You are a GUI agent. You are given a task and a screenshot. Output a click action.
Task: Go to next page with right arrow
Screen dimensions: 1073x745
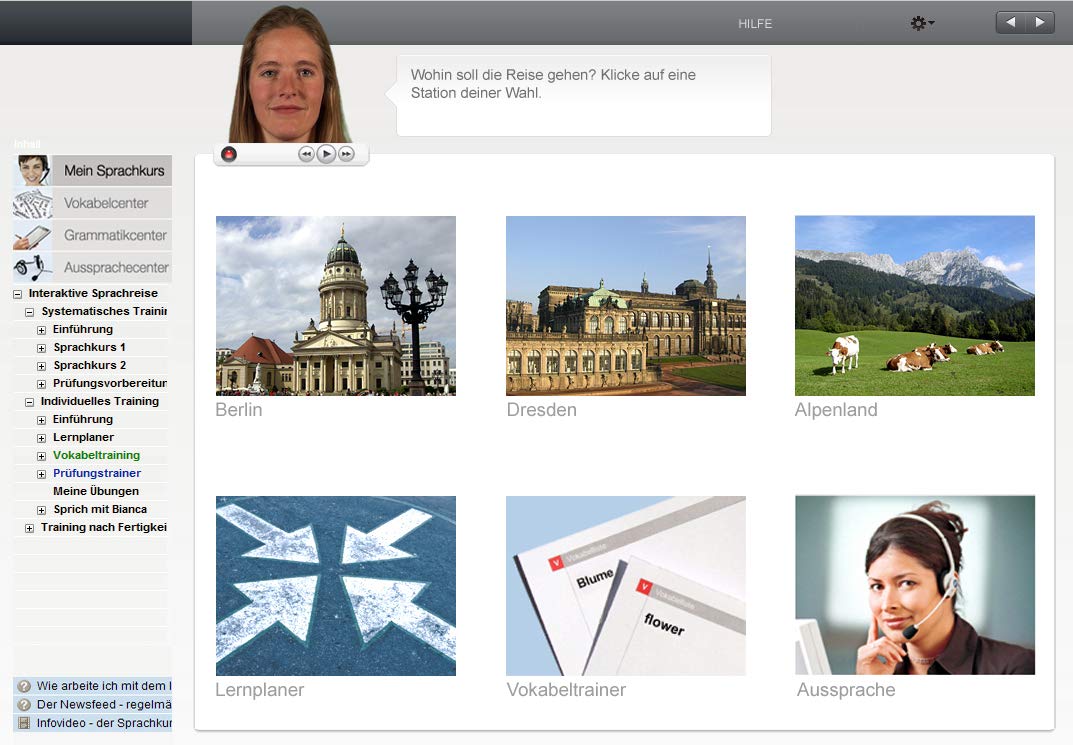pyautogui.click(x=1039, y=23)
